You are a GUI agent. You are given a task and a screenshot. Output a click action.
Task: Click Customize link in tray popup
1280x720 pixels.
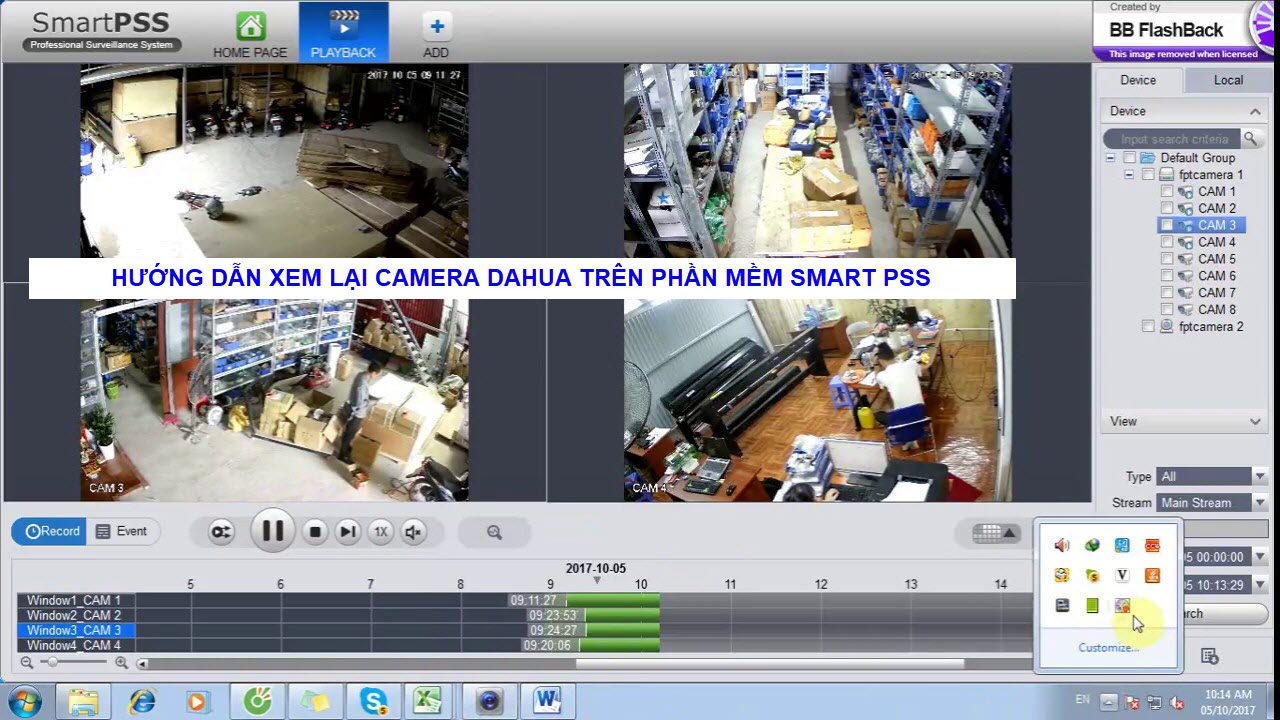(x=1108, y=648)
